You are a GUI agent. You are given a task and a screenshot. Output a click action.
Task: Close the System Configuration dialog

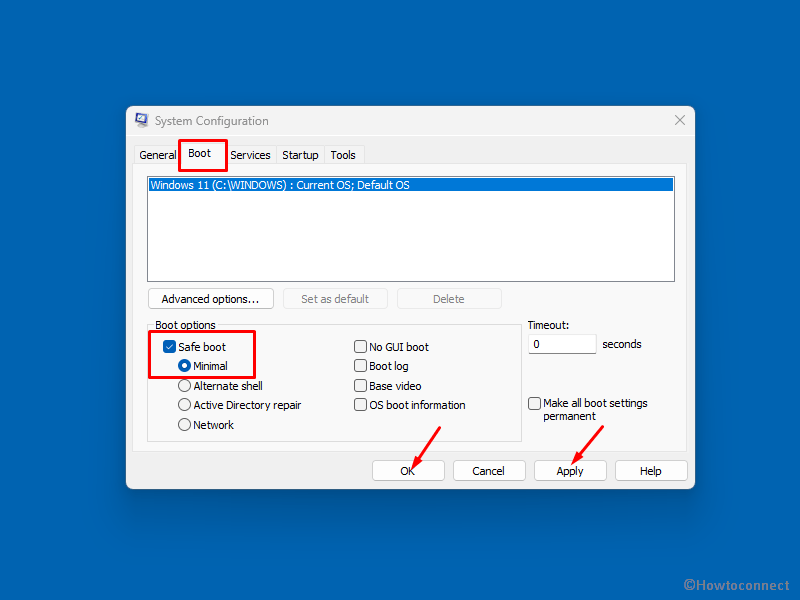[x=680, y=120]
